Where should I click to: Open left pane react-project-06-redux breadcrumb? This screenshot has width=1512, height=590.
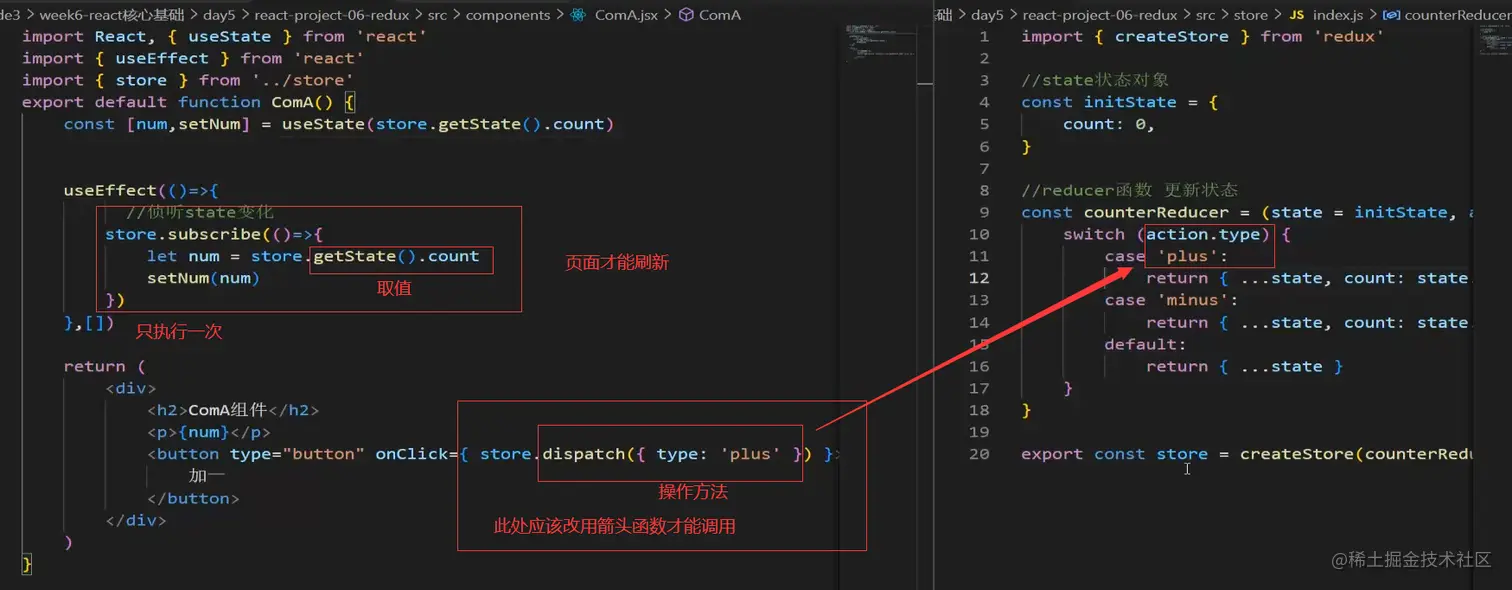pyautogui.click(x=332, y=15)
